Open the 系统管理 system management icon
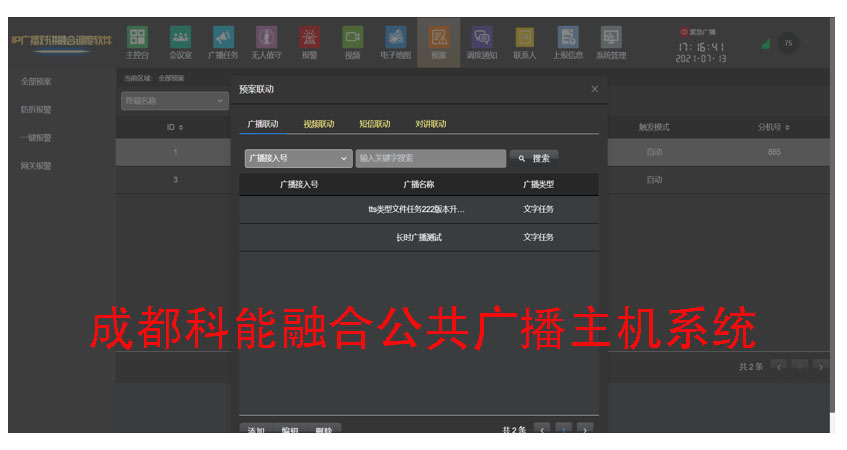 (611, 43)
